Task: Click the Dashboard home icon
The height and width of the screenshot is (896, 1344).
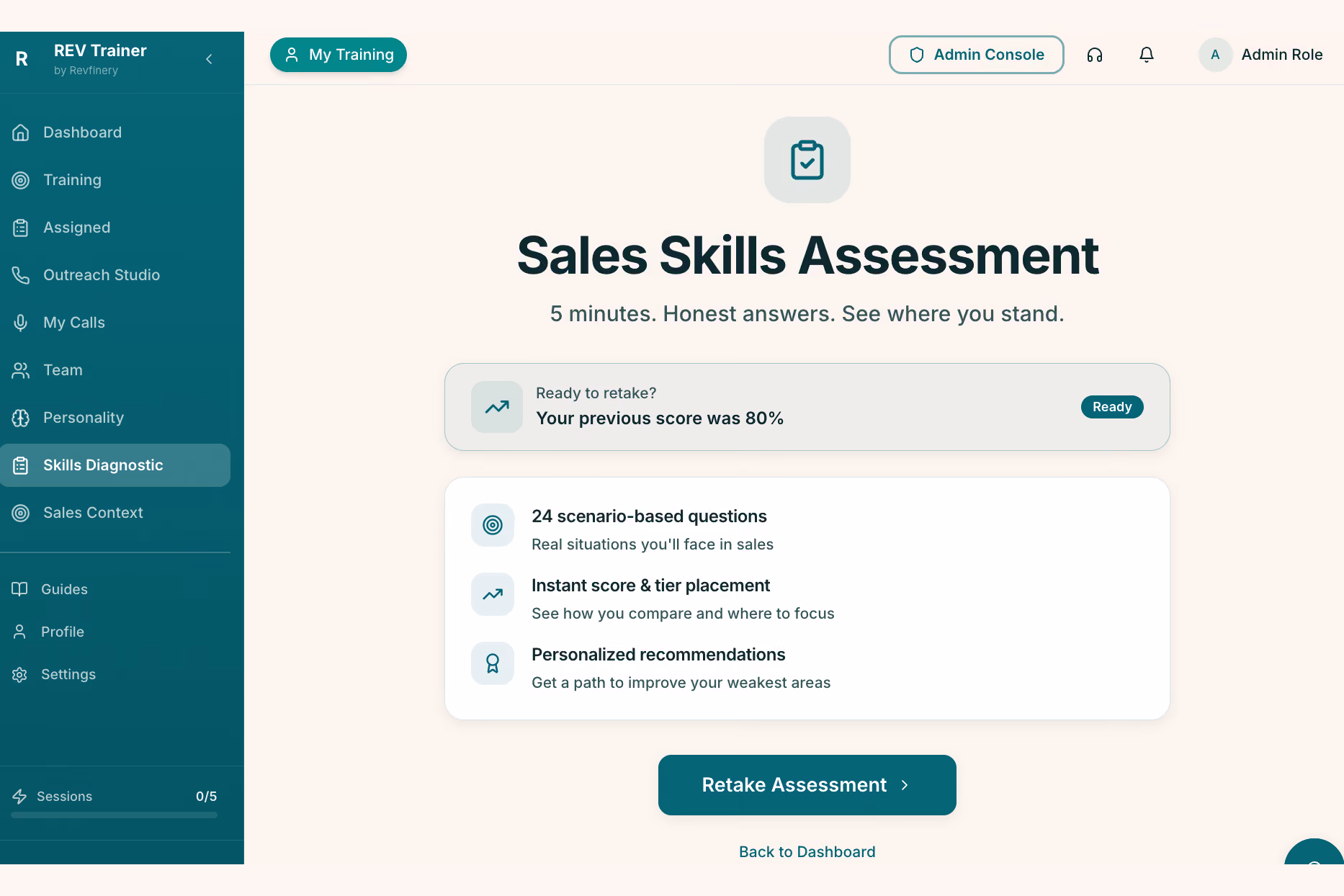Action: [21, 133]
